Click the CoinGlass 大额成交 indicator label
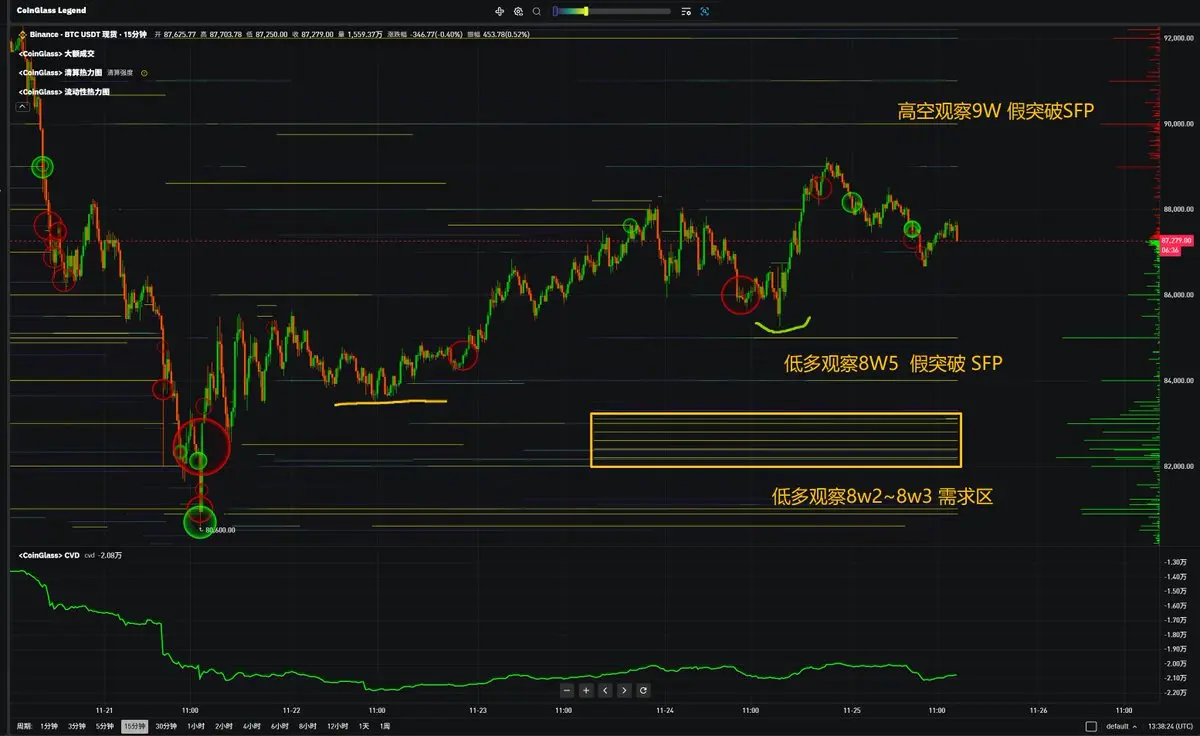1200x736 pixels. point(56,53)
